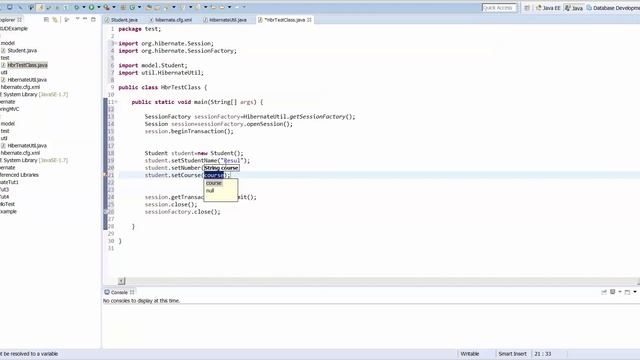Select first HibernateUtil.java under CRUDExample project

tap(27, 80)
